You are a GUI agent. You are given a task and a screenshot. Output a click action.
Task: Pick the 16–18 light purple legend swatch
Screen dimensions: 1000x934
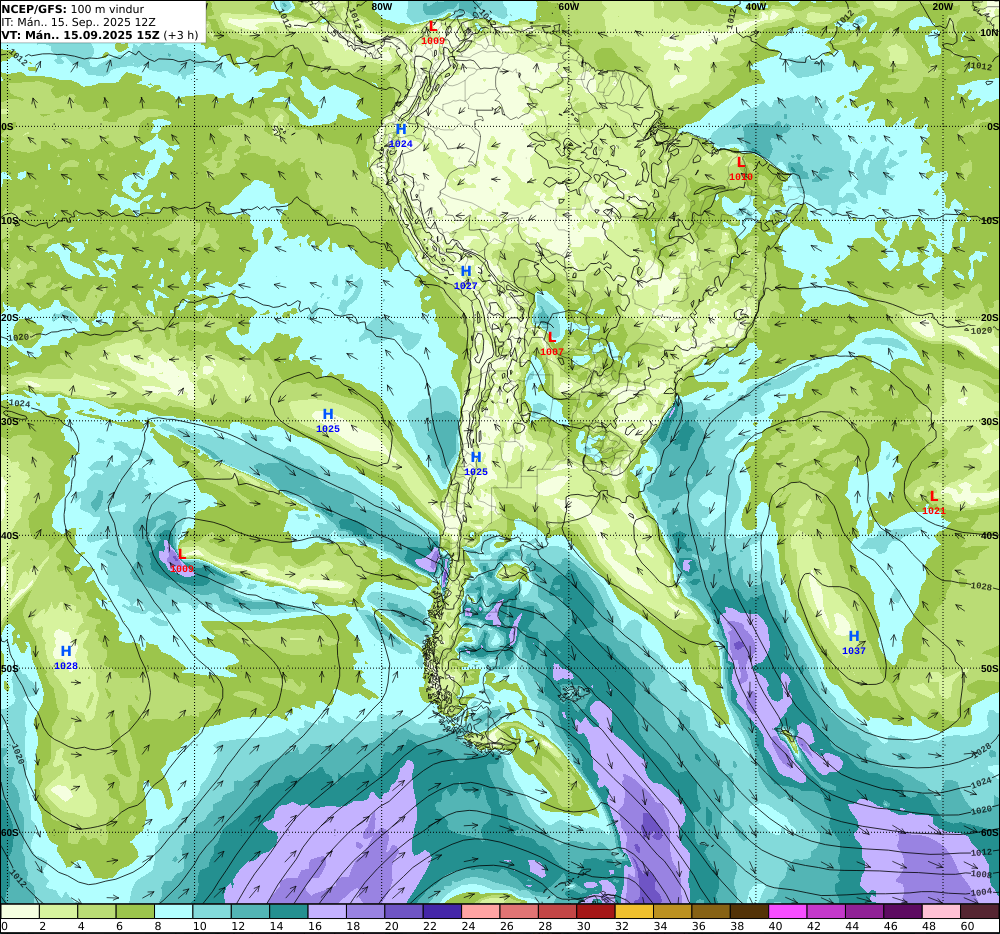[x=328, y=911]
